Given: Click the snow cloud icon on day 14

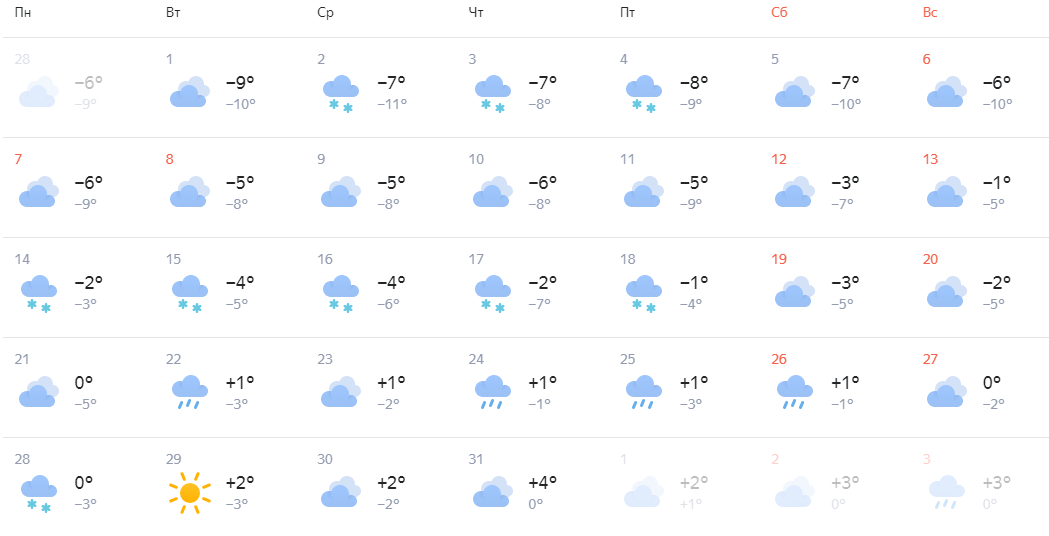Looking at the screenshot, I should [39, 294].
